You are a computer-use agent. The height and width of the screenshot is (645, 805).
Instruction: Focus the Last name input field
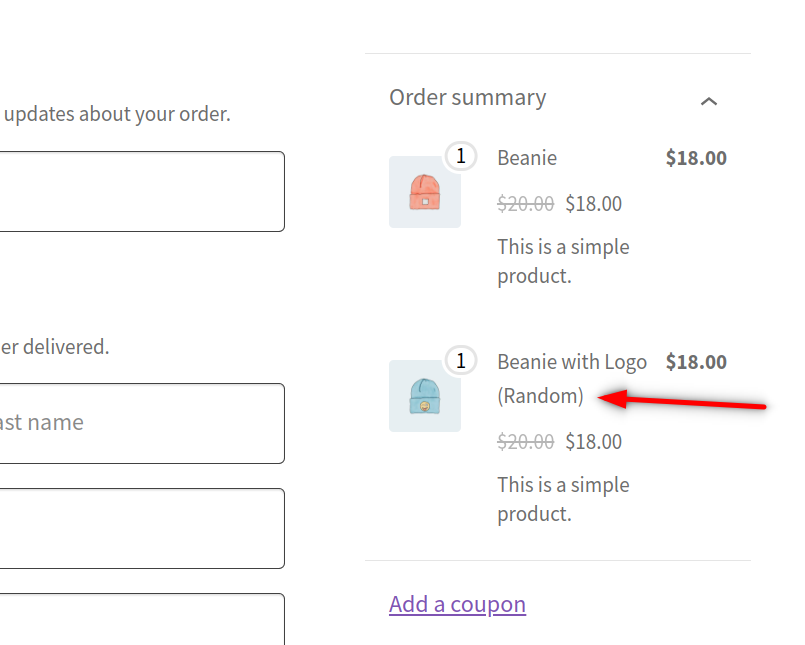pyautogui.click(x=142, y=423)
